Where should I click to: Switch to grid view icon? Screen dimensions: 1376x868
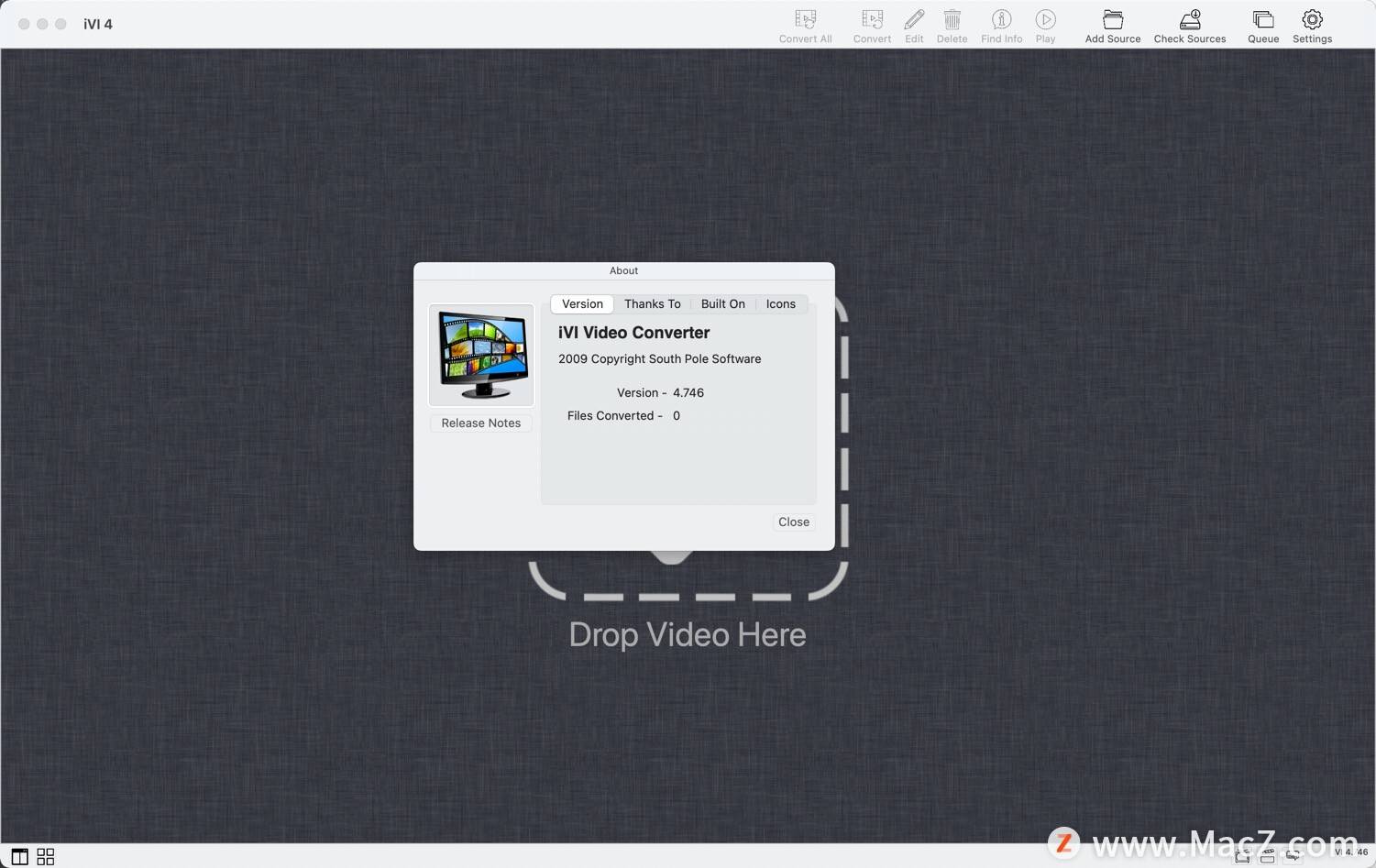pyautogui.click(x=45, y=857)
